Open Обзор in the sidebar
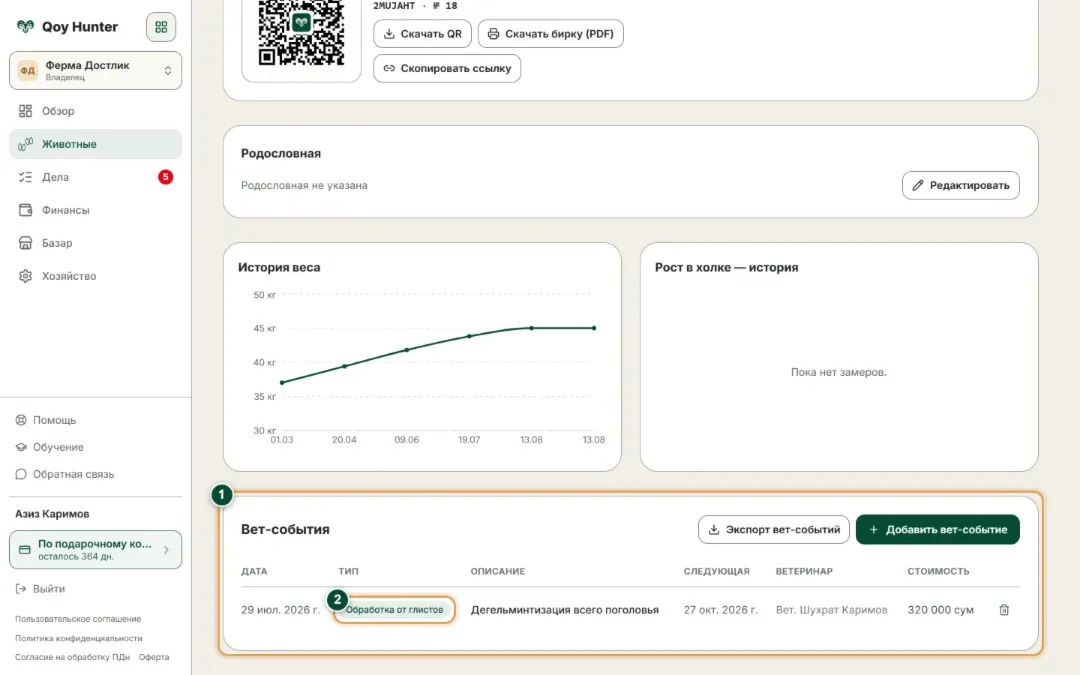The image size is (1080, 675). [96, 111]
